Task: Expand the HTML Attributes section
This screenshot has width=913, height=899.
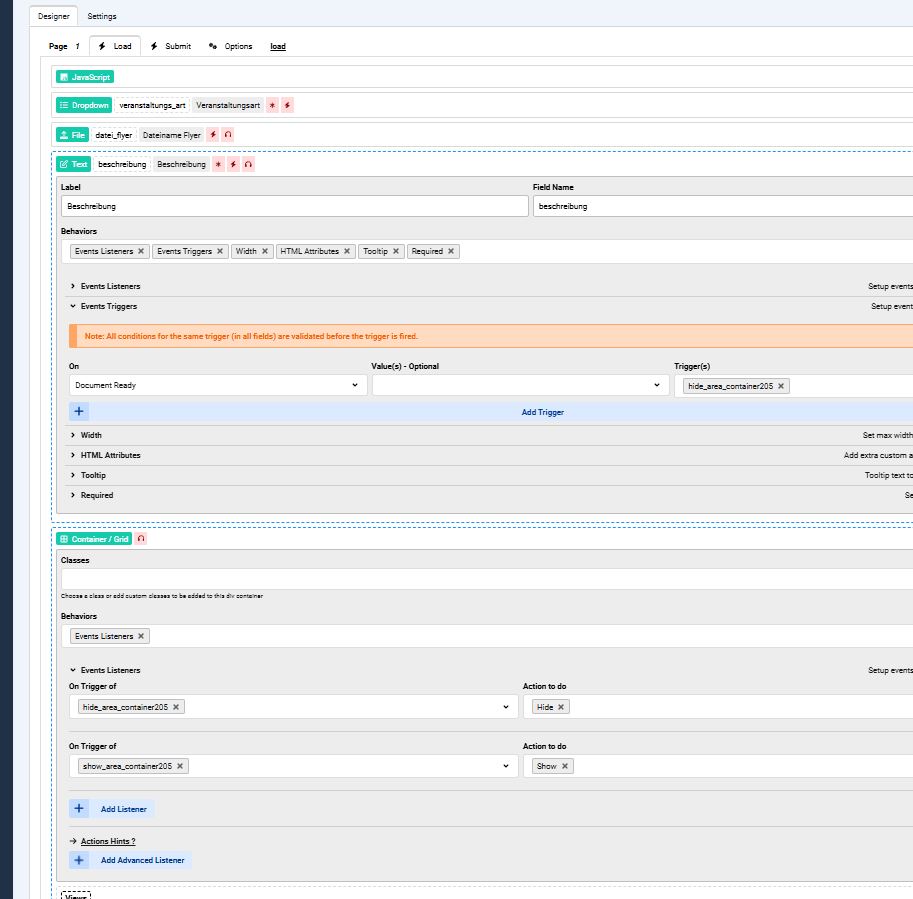Action: [x=110, y=455]
